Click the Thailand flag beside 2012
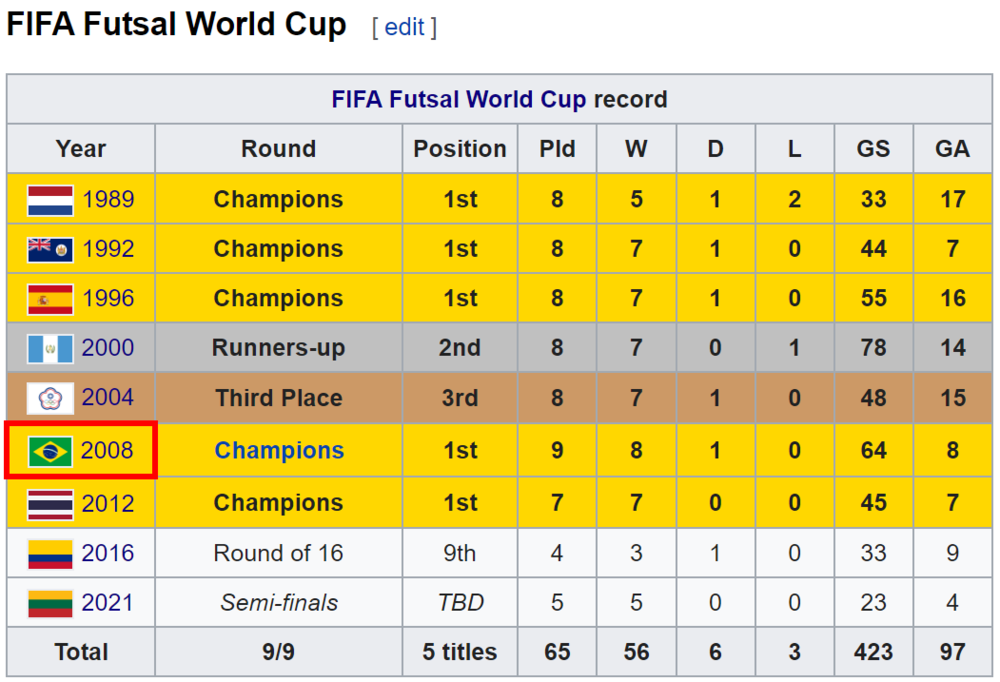 click(50, 505)
